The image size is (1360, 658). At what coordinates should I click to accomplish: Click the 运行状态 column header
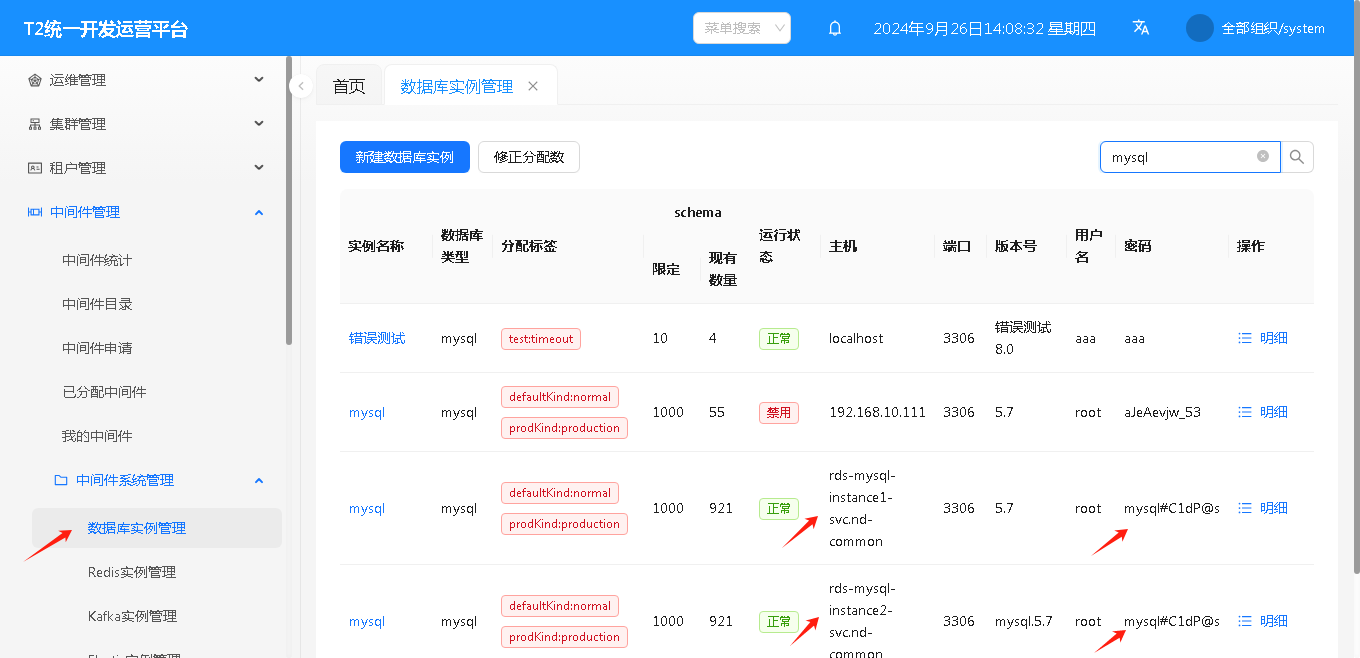(x=780, y=246)
